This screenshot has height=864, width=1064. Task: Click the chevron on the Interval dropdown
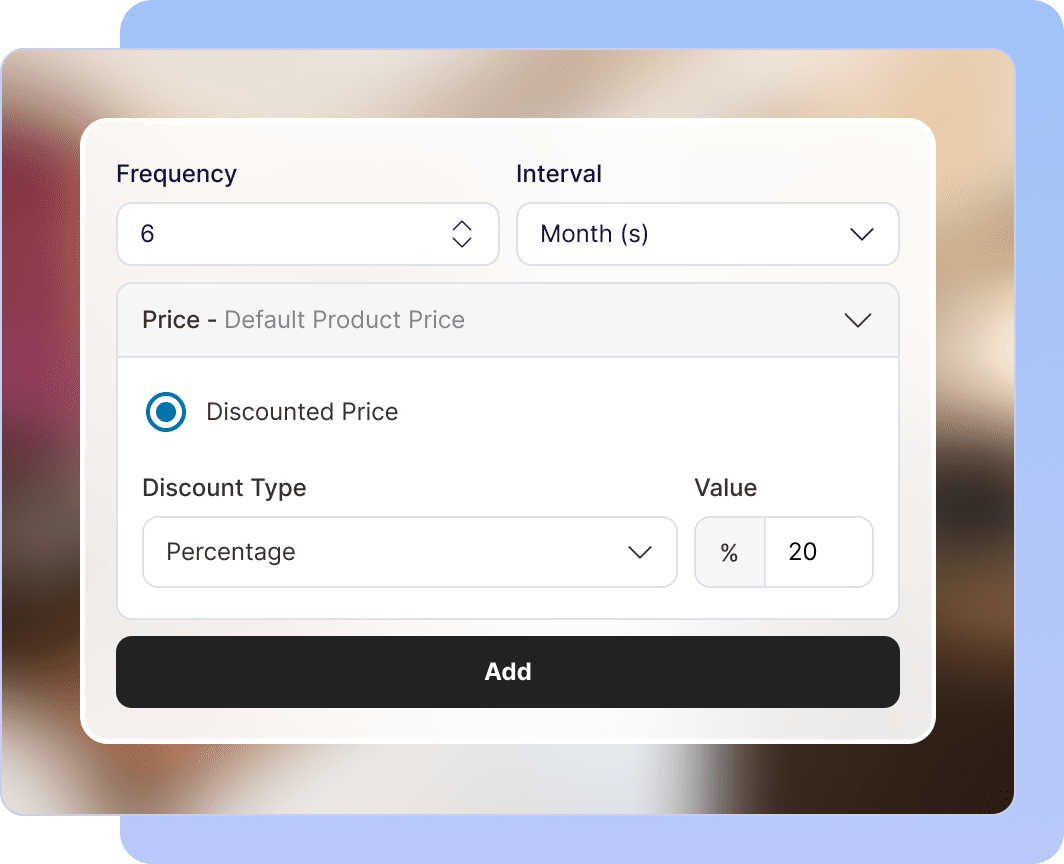click(x=860, y=234)
